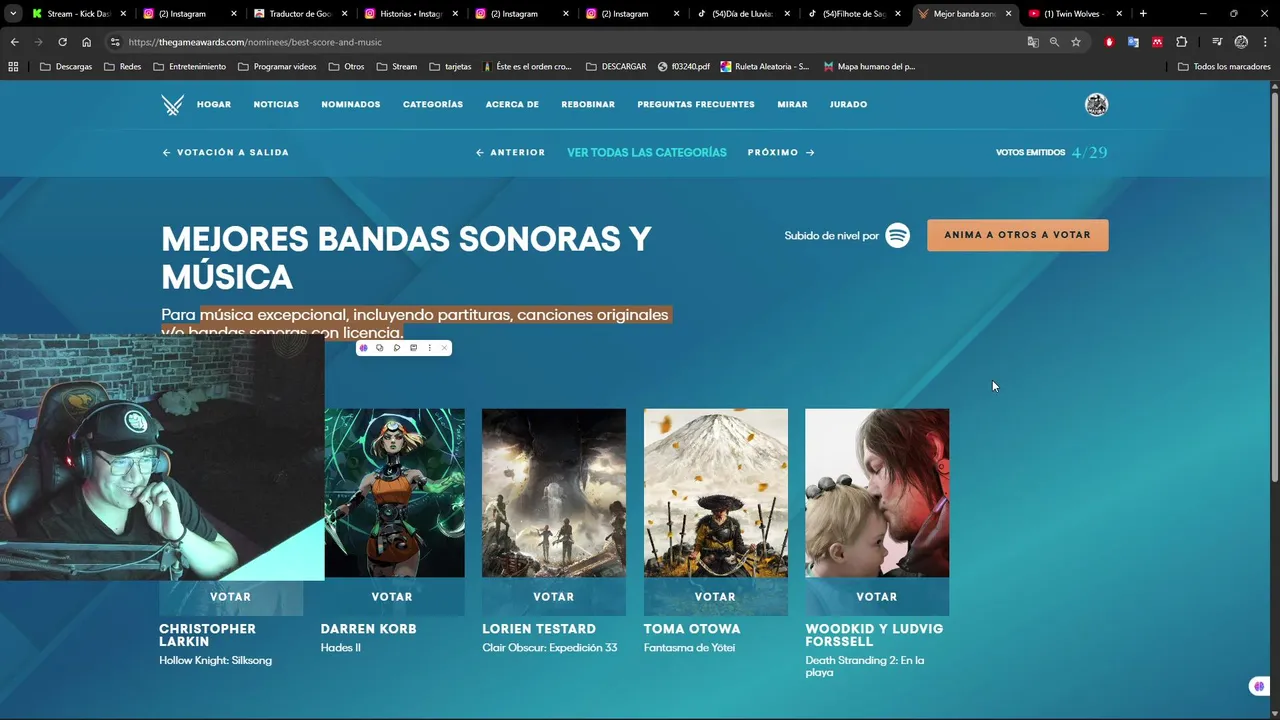This screenshot has height=720, width=1280.
Task: Click VER TODAS LAS CATEGORÍAS link
Action: 647,153
